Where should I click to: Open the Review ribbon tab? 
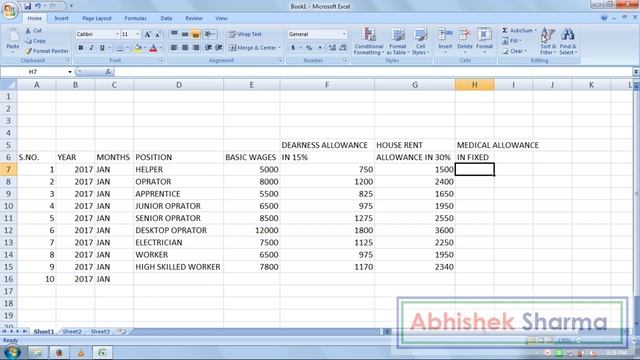coord(193,18)
